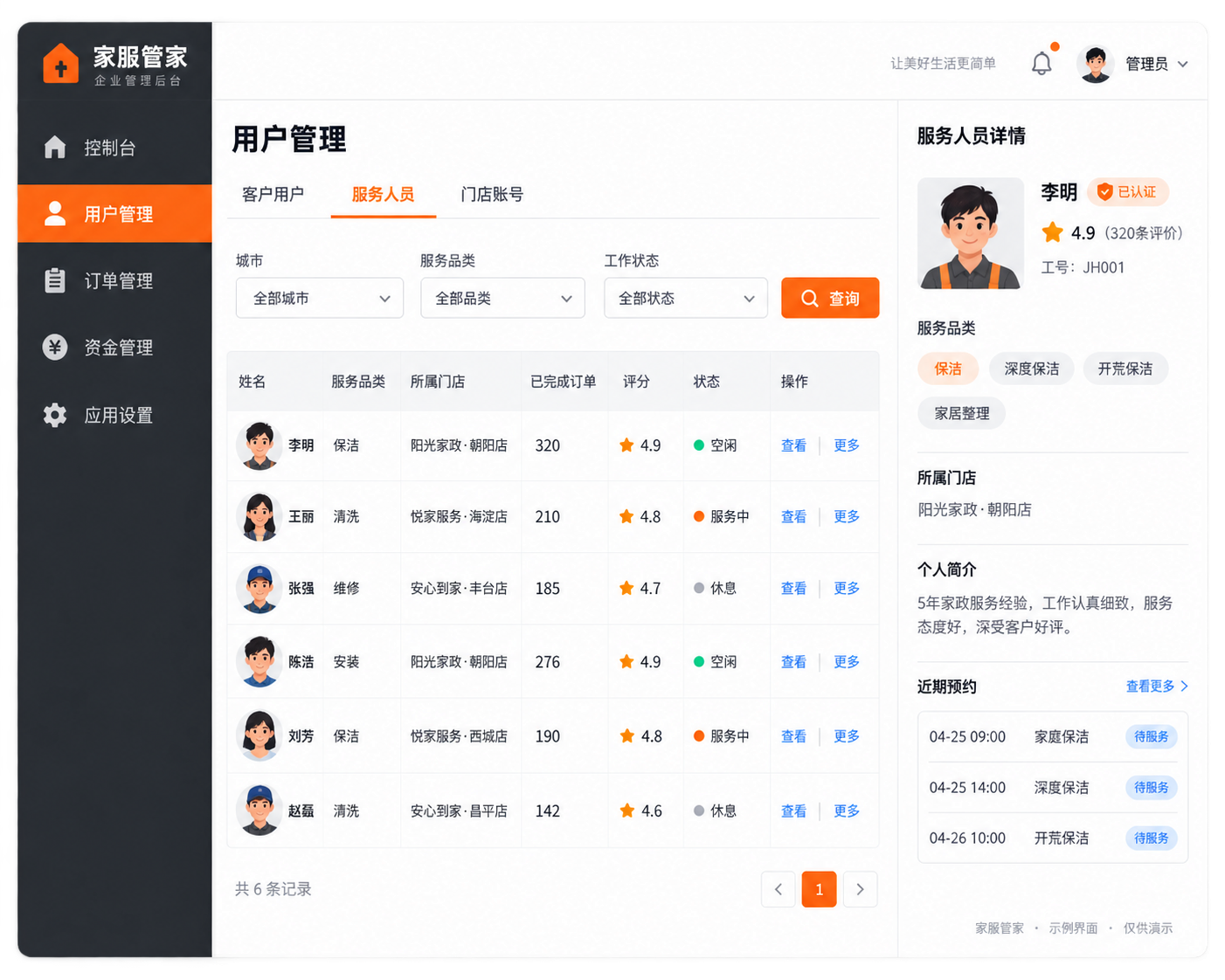The height and width of the screenshot is (980, 1225).
Task: Switch to the 门店账号 tab
Action: click(492, 194)
